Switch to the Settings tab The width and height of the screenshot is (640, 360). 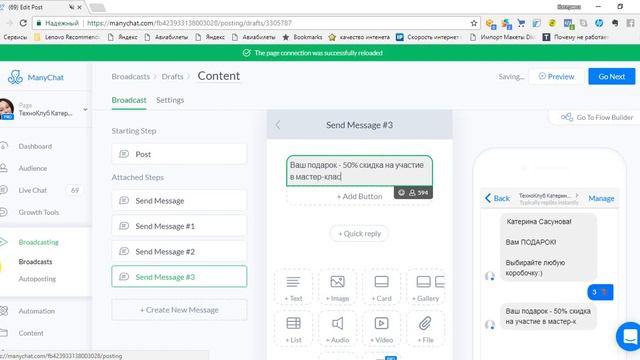click(170, 100)
